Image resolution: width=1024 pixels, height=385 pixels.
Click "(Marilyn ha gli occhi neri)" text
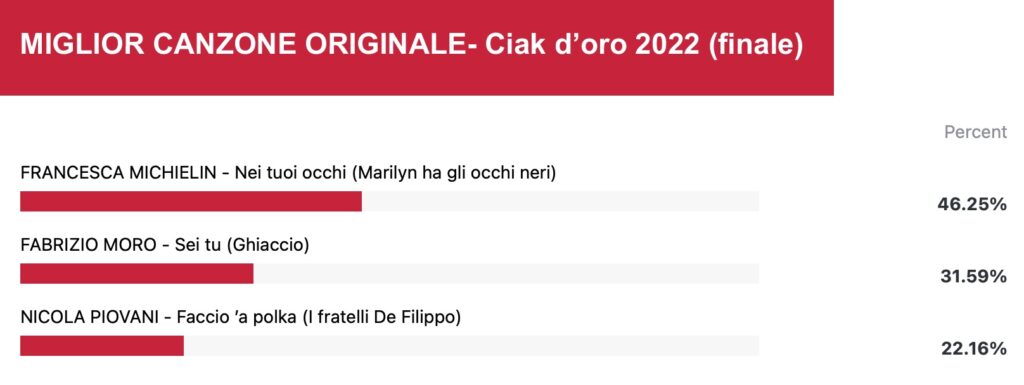454,174
